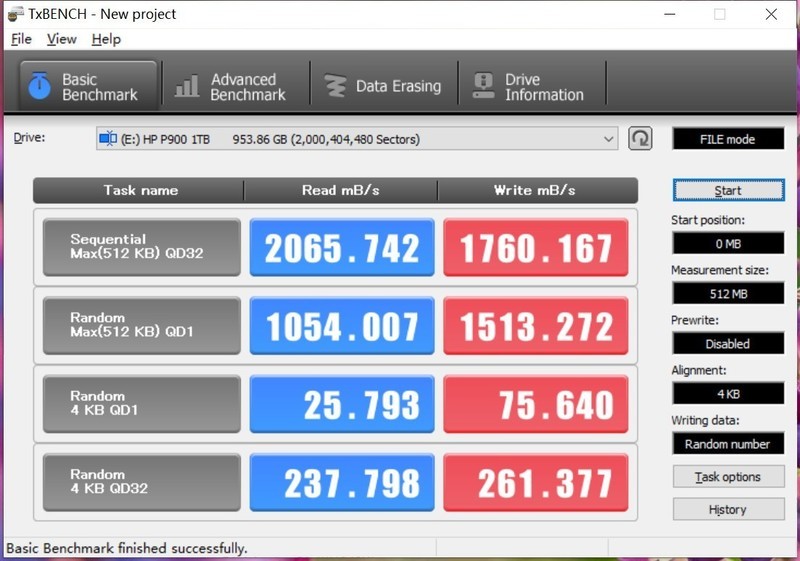This screenshot has height=561, width=800.
Task: Open Task options
Action: click(x=727, y=477)
